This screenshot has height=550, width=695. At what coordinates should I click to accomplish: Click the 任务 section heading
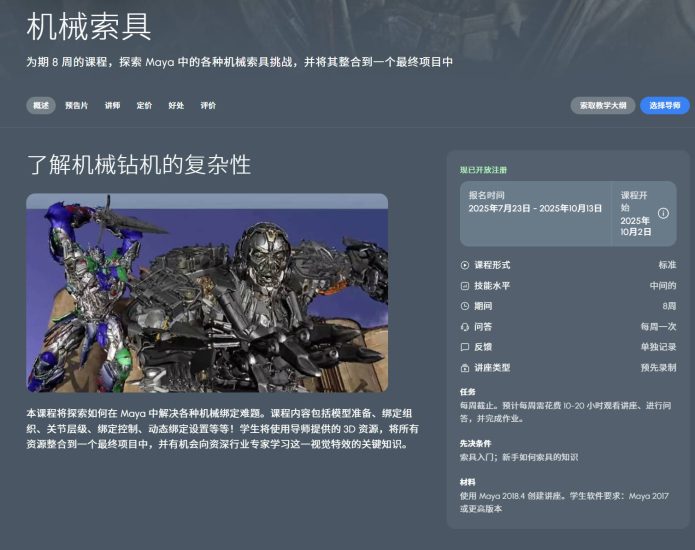click(x=468, y=392)
